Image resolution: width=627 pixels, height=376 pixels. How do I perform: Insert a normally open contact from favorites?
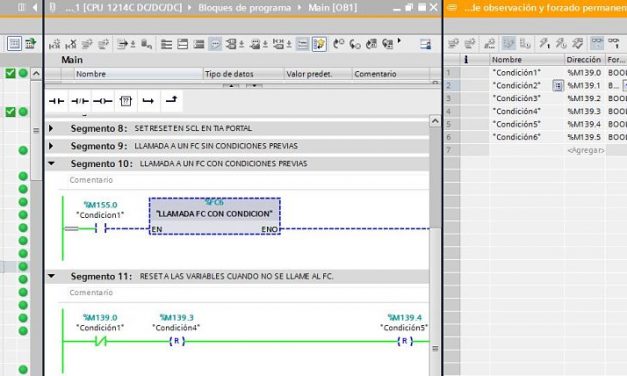pos(56,101)
